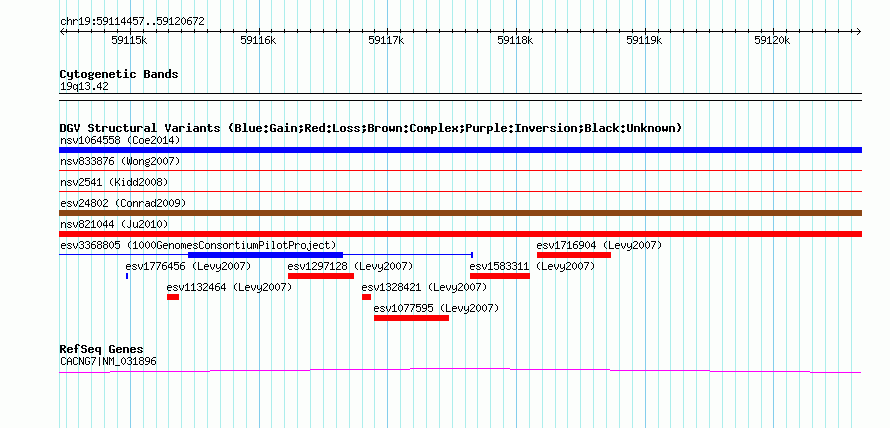
Task: Click the brown esv24802 complex variant bar
Action: 460,213
